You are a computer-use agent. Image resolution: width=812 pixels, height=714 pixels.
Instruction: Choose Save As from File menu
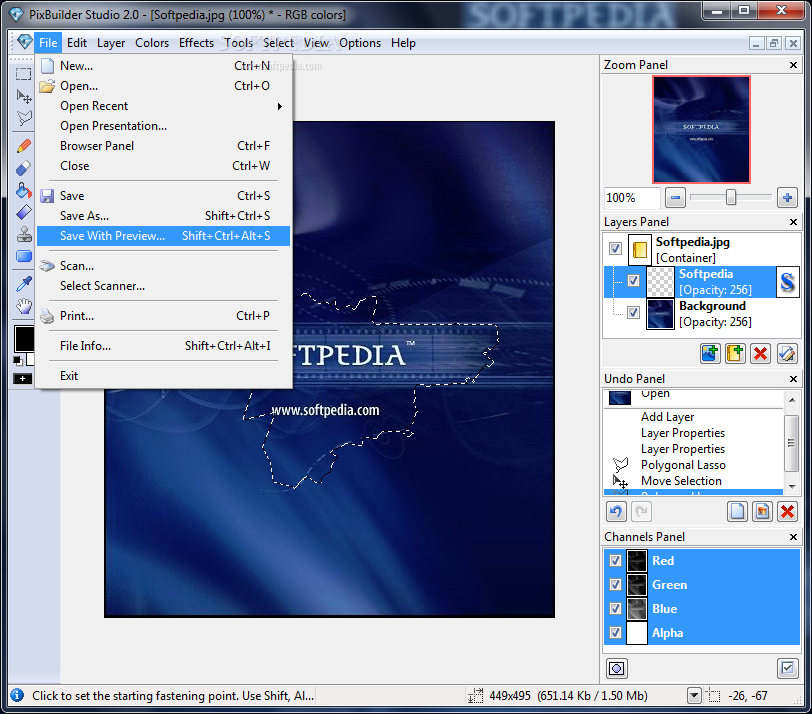[164, 216]
